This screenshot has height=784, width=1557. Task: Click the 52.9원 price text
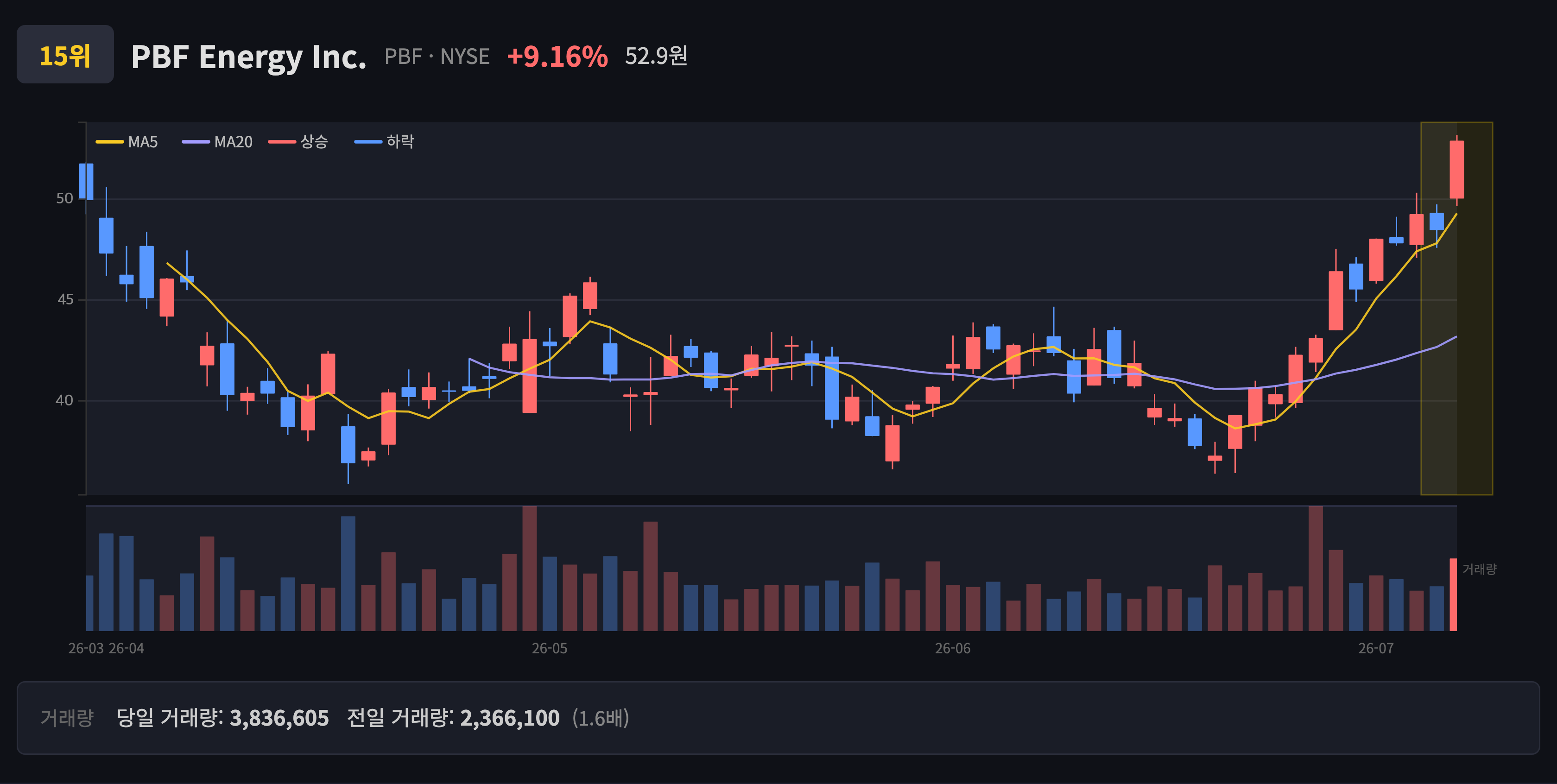pyautogui.click(x=656, y=56)
